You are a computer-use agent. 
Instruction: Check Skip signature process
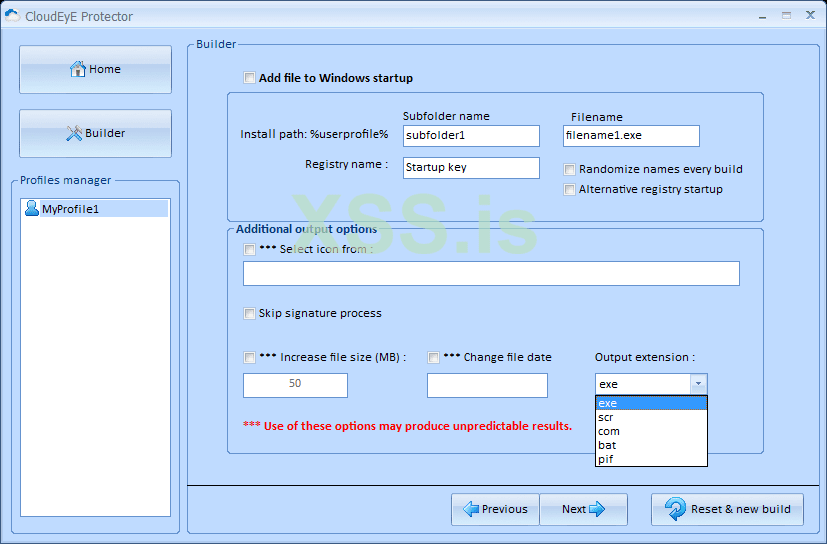pyautogui.click(x=249, y=314)
